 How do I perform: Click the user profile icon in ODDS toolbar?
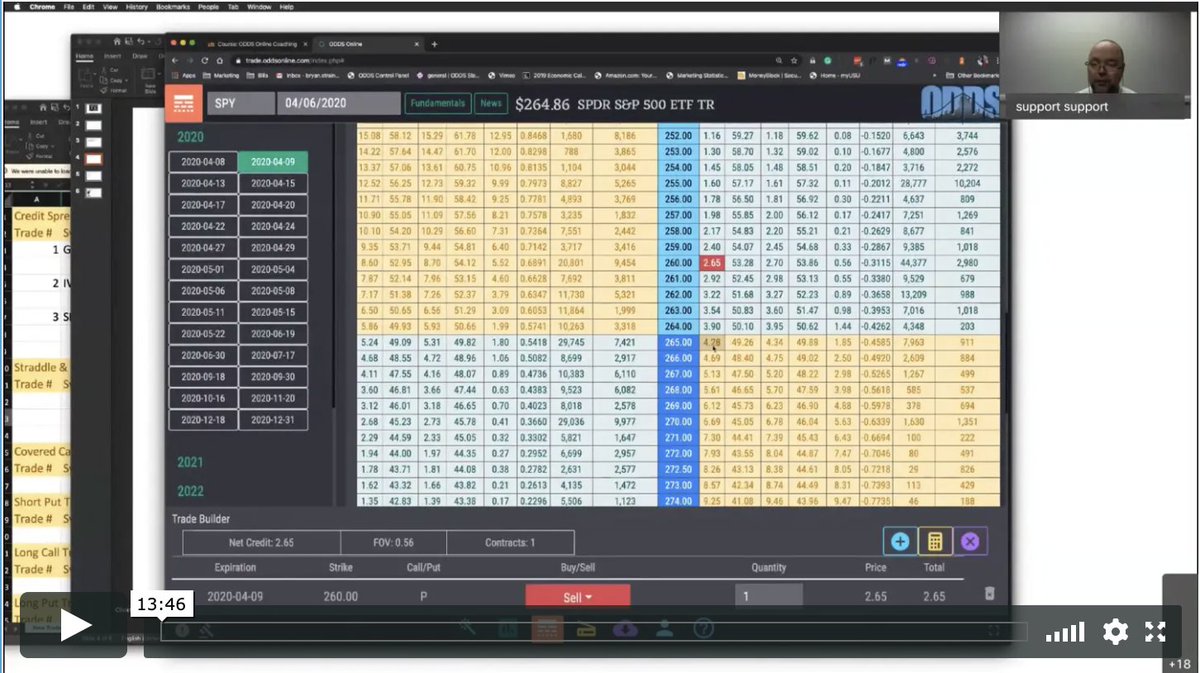[665, 629]
